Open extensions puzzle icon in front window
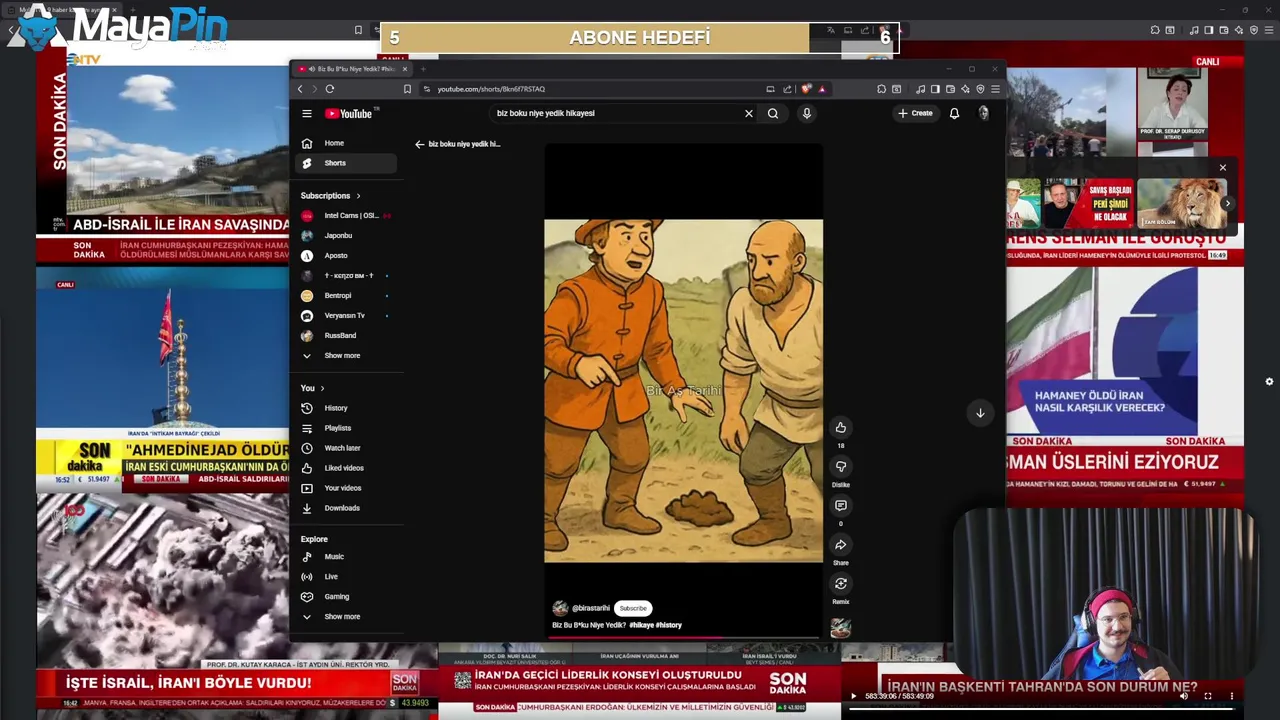Image resolution: width=1280 pixels, height=720 pixels. coord(881,89)
